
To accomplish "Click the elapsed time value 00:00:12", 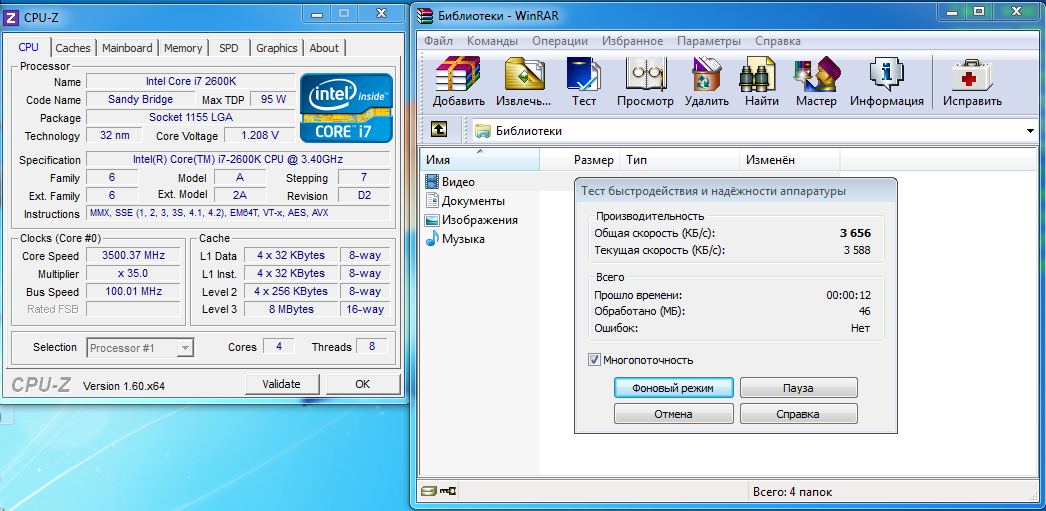I will pos(849,295).
